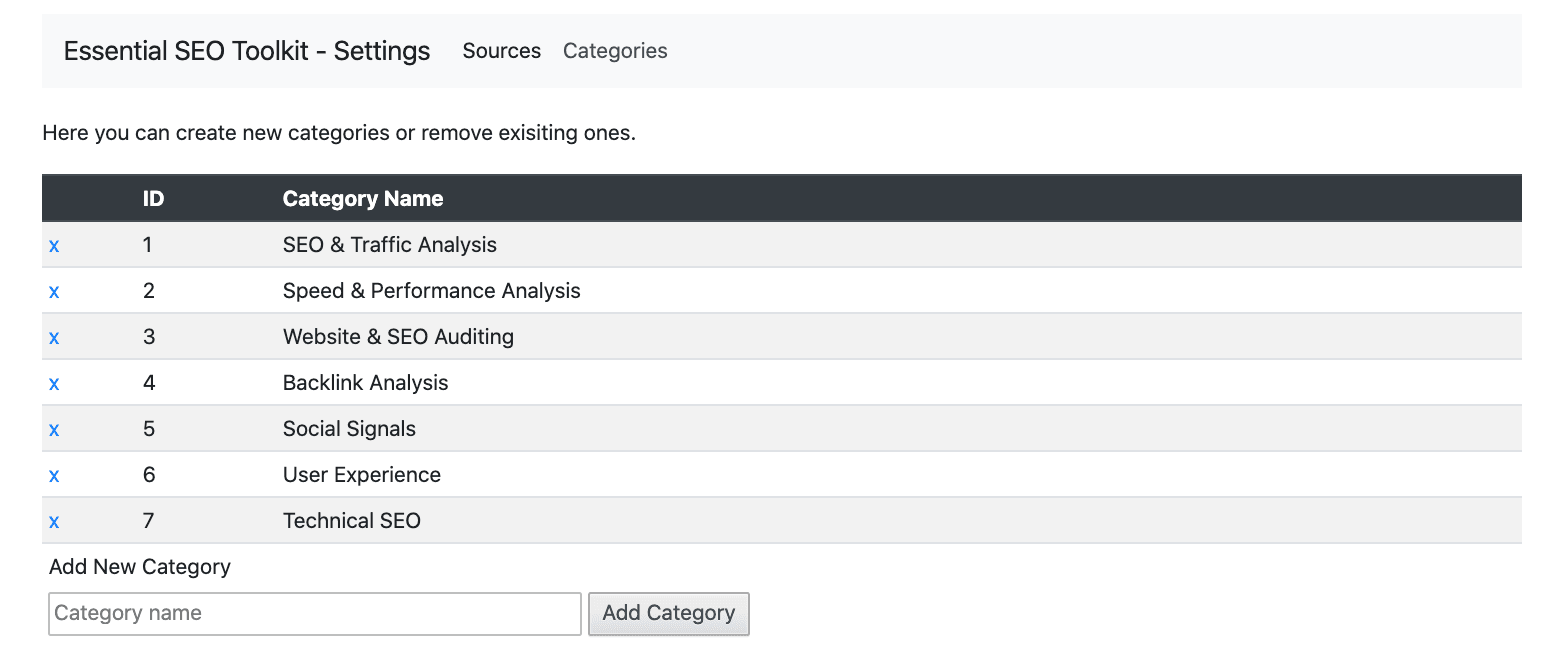The width and height of the screenshot is (1564, 660).
Task: Click the Backlink Analysis category name text
Action: 365,382
